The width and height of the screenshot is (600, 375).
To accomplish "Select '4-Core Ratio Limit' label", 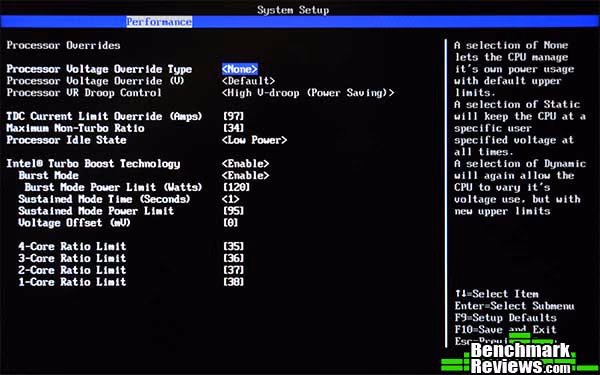I will tap(72, 246).
